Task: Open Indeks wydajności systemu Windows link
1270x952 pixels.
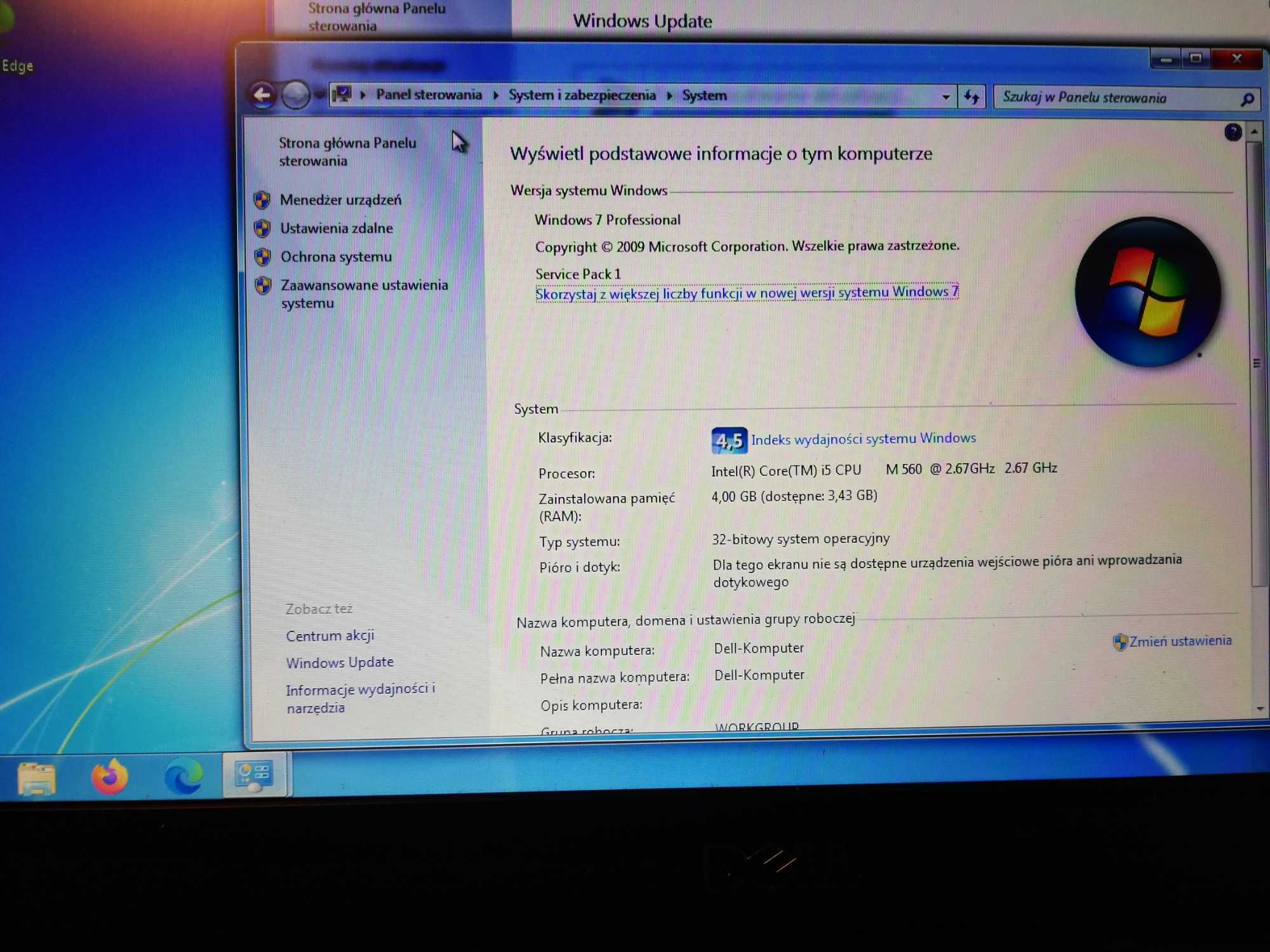Action: tap(864, 439)
